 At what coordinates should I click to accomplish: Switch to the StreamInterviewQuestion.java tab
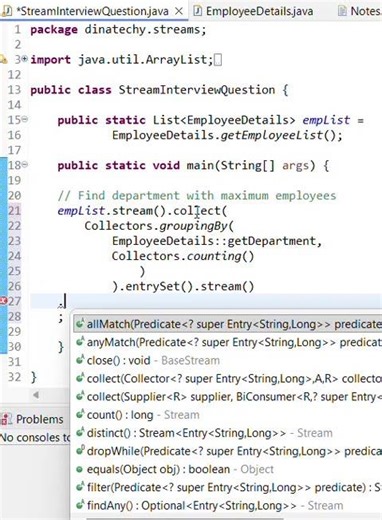coord(92,11)
